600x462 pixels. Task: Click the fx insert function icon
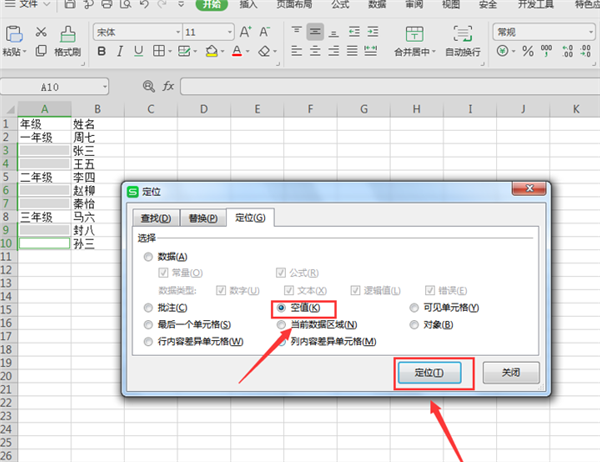click(168, 87)
